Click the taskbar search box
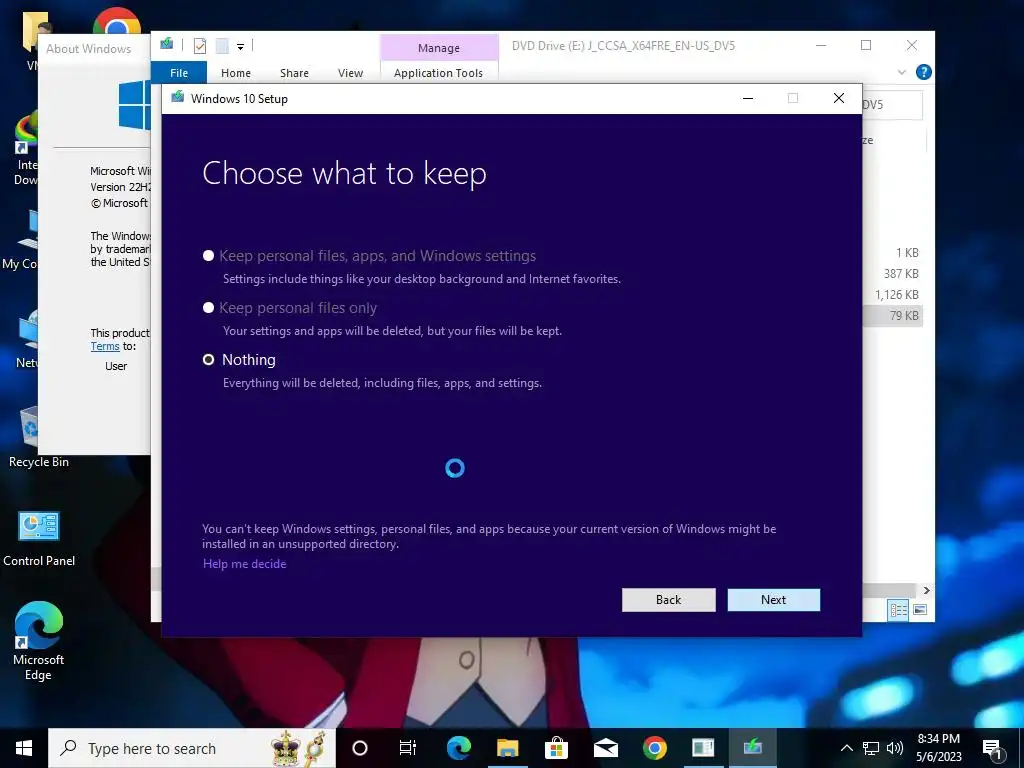The height and width of the screenshot is (768, 1024). point(192,748)
